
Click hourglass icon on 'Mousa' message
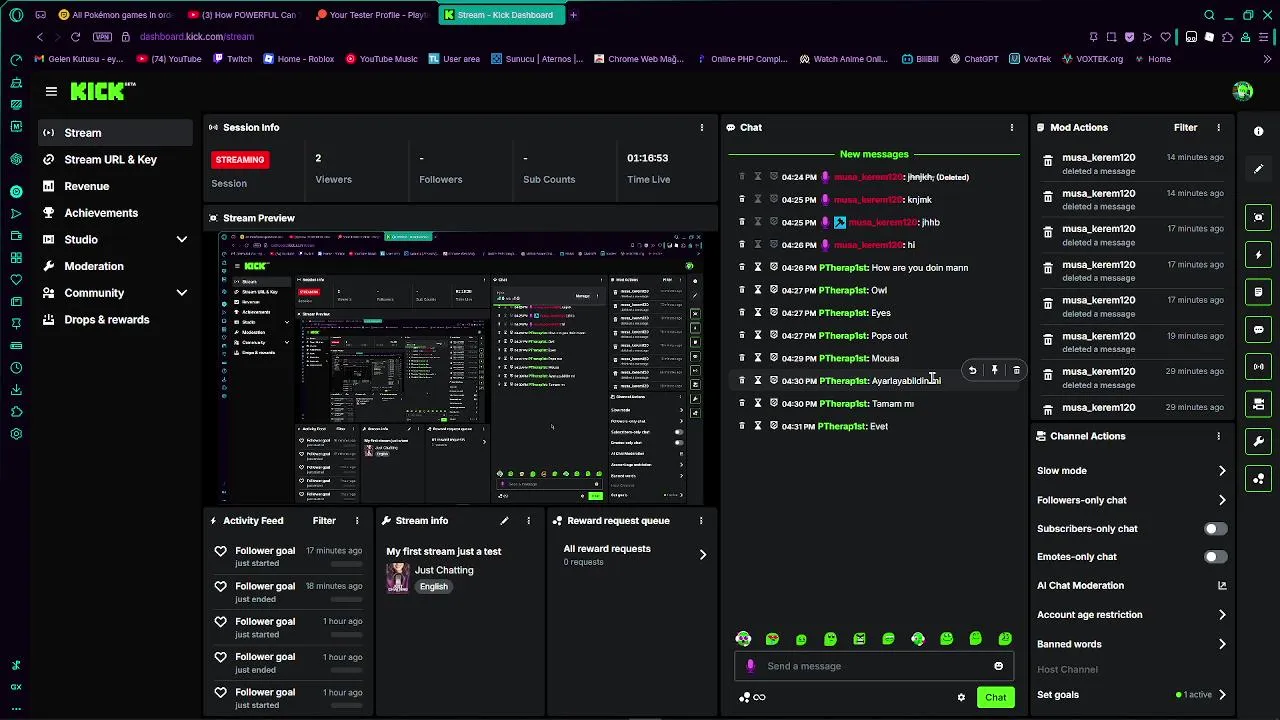[x=758, y=358]
